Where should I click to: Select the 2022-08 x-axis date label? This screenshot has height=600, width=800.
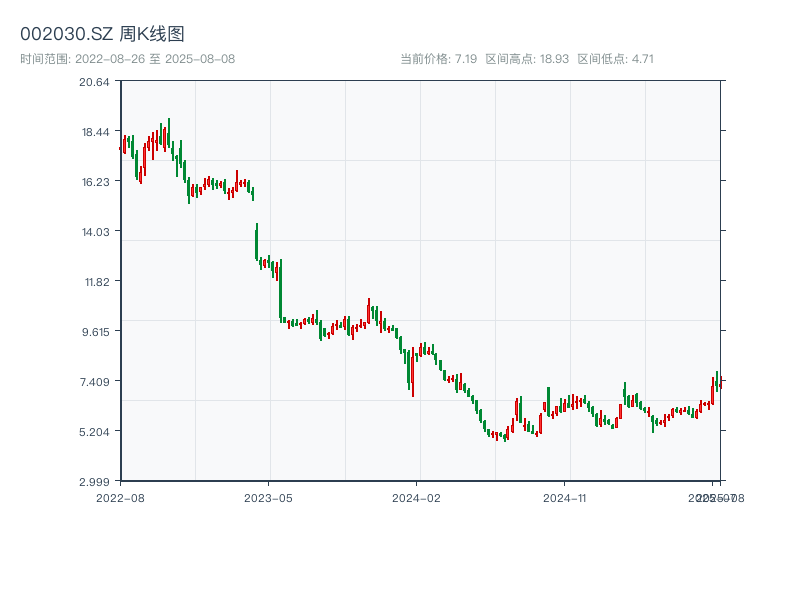tap(120, 497)
